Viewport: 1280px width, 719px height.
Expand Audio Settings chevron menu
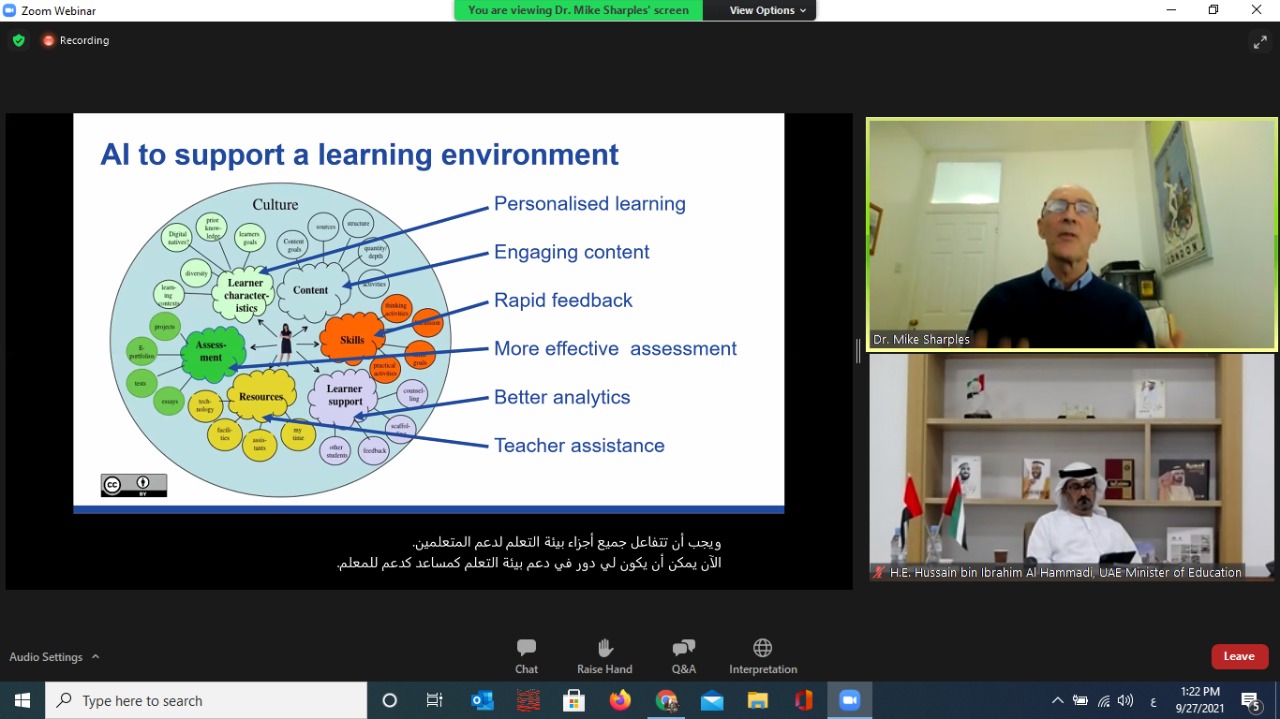[96, 657]
